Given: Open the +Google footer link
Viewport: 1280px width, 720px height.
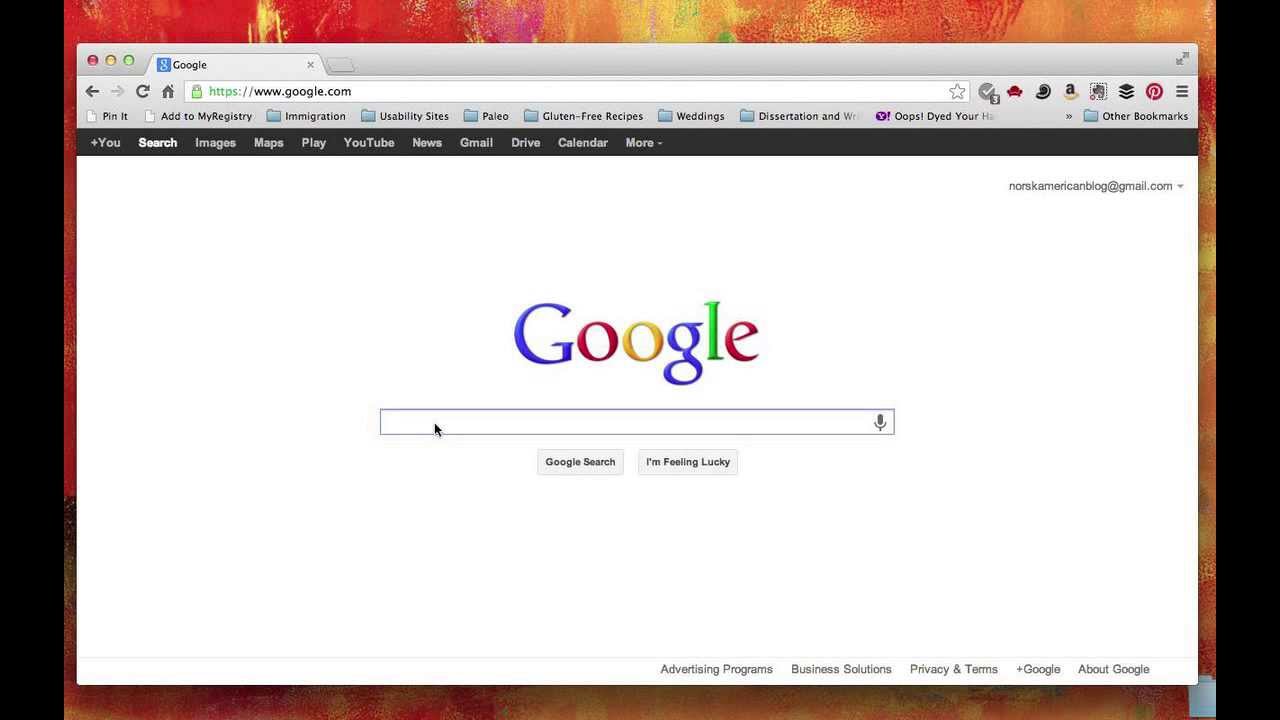Looking at the screenshot, I should (1038, 669).
